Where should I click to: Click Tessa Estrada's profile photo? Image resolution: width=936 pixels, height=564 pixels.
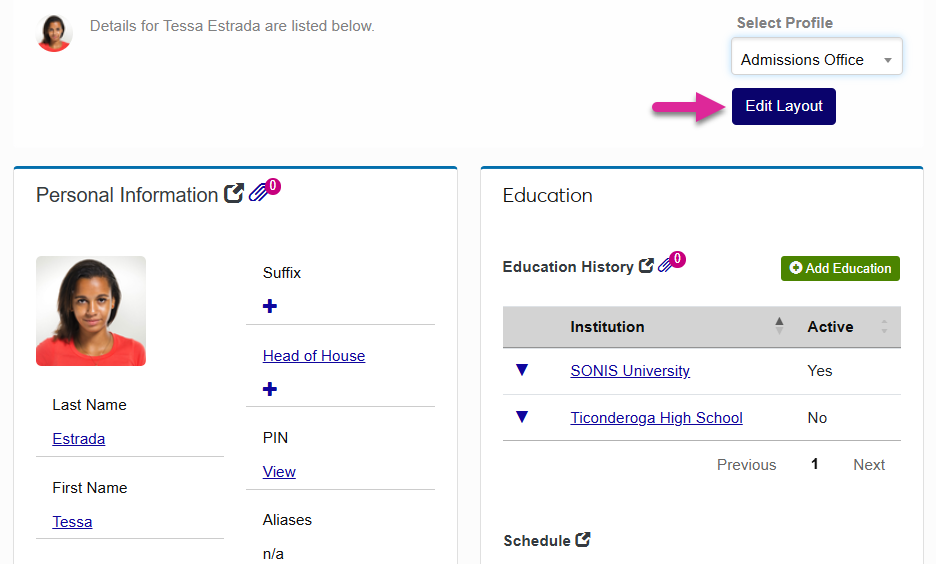click(x=91, y=311)
